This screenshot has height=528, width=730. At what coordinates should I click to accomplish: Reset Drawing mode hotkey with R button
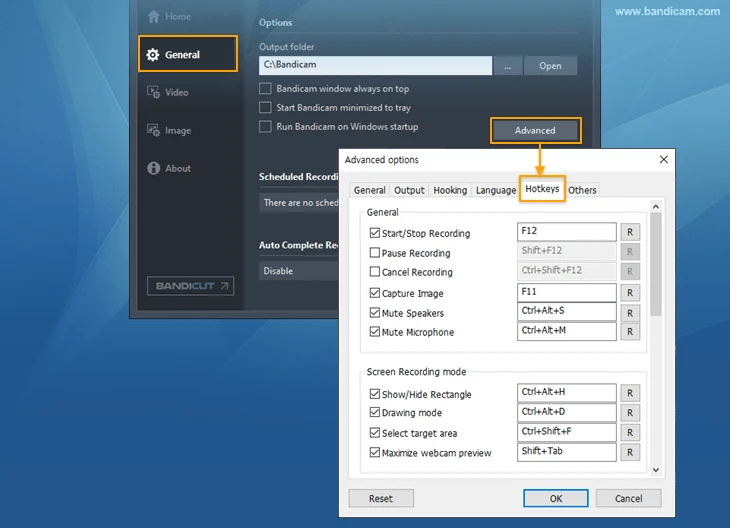[x=630, y=413]
